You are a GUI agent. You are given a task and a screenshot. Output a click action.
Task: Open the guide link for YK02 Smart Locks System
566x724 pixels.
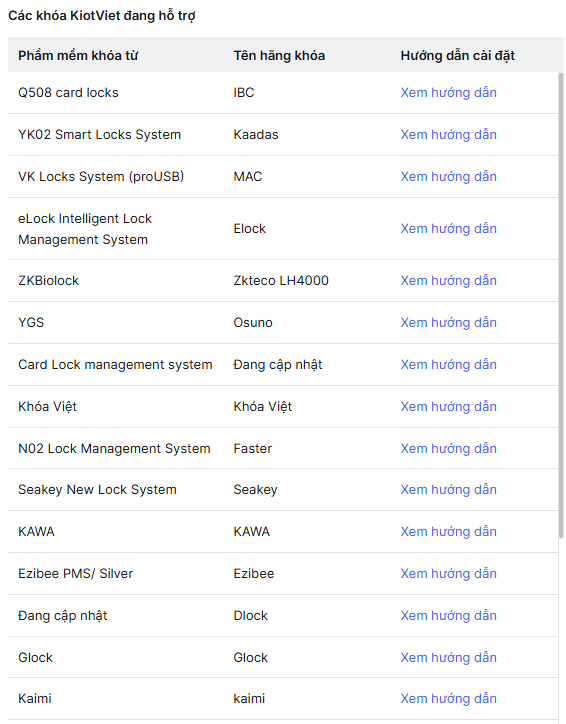448,135
